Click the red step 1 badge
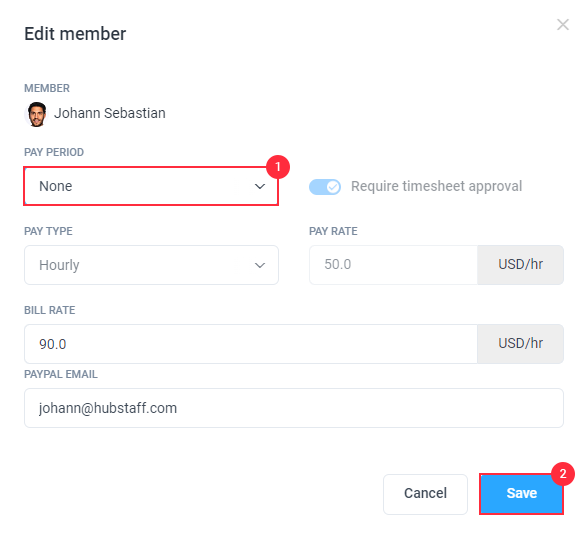The image size is (588, 540). pos(278,166)
